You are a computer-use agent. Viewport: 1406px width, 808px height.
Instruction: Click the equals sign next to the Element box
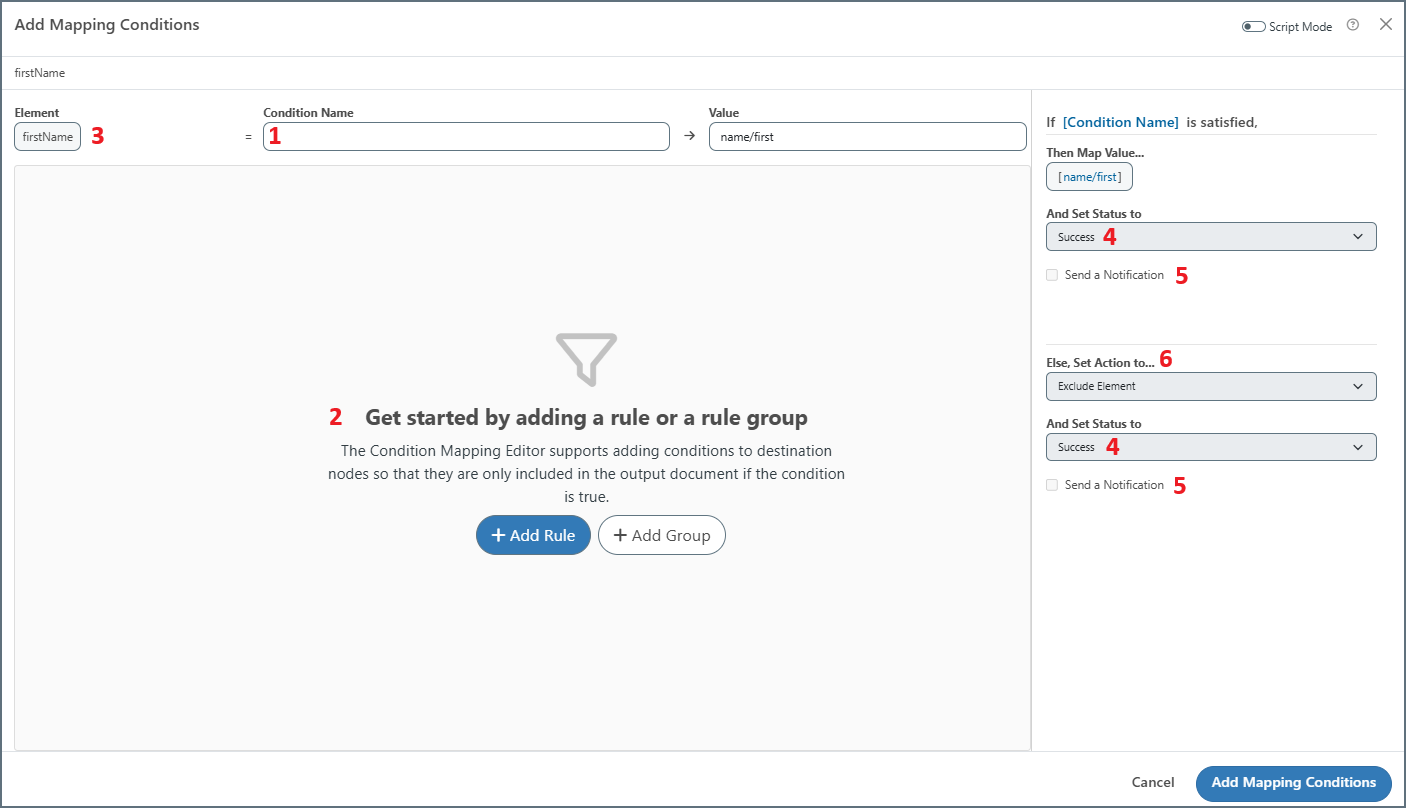coord(248,136)
